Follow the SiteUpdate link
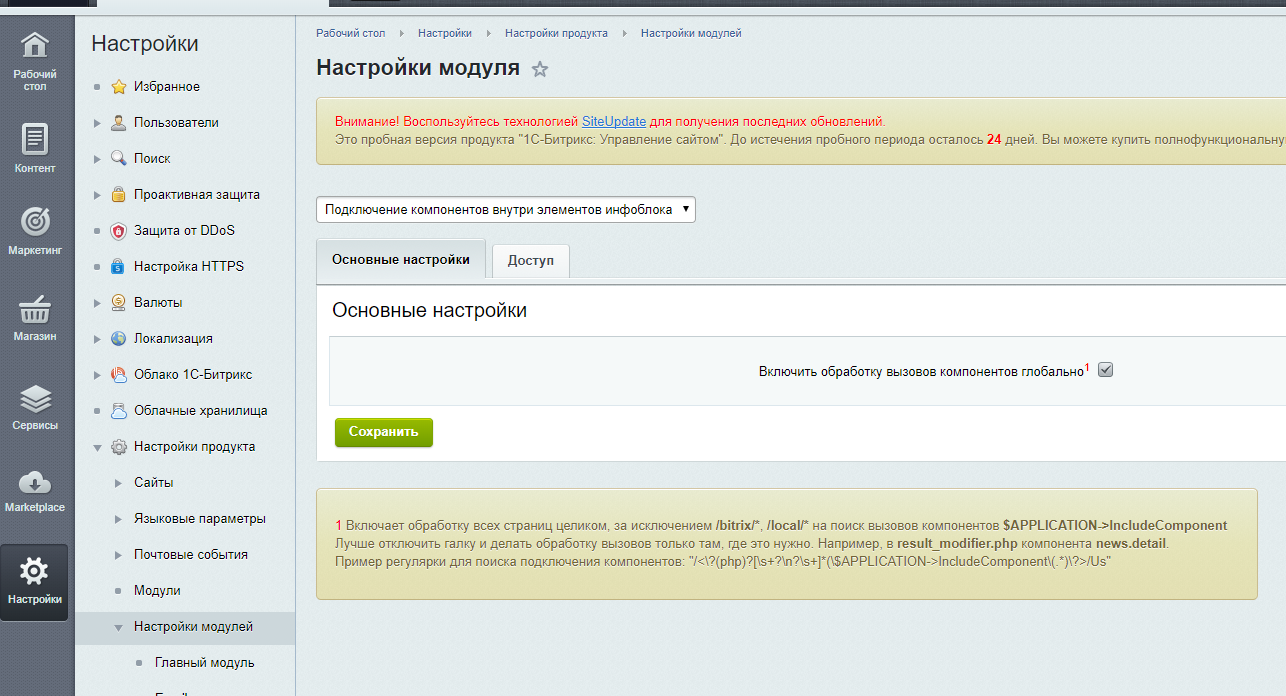This screenshot has width=1286, height=696. [614, 122]
